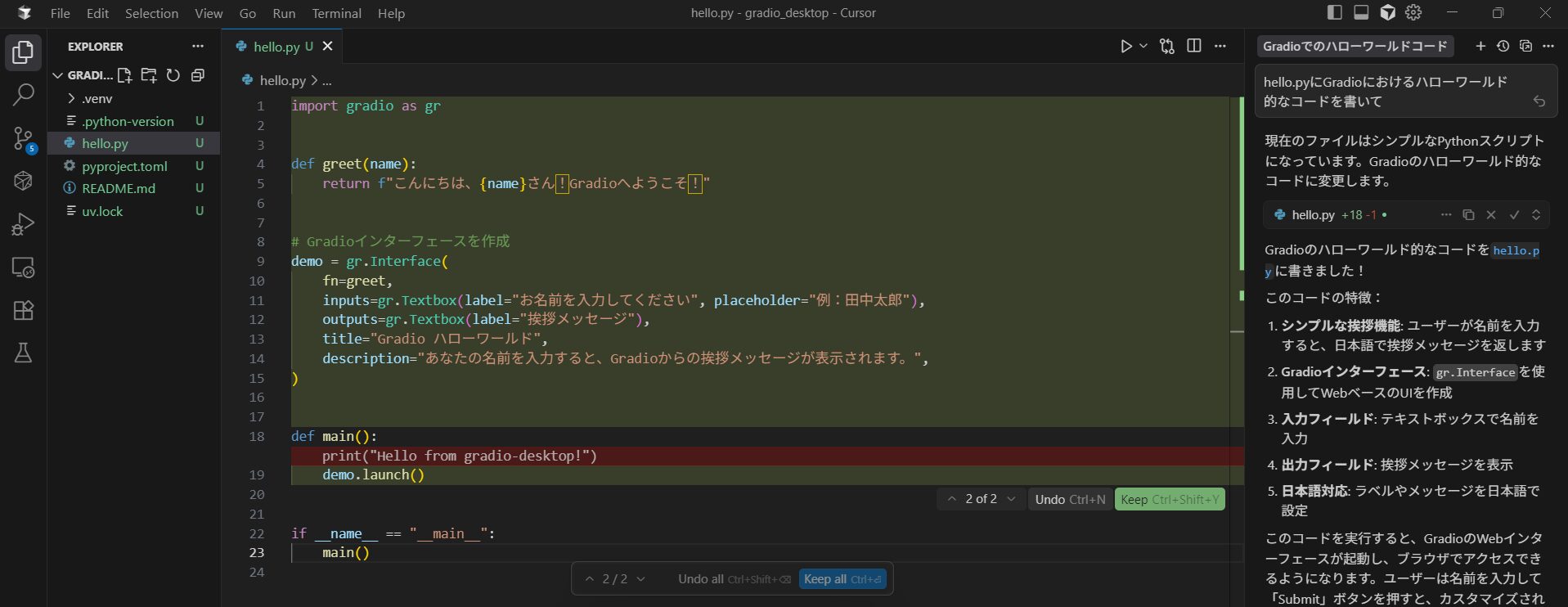Run the Python file with play button

[x=1126, y=47]
